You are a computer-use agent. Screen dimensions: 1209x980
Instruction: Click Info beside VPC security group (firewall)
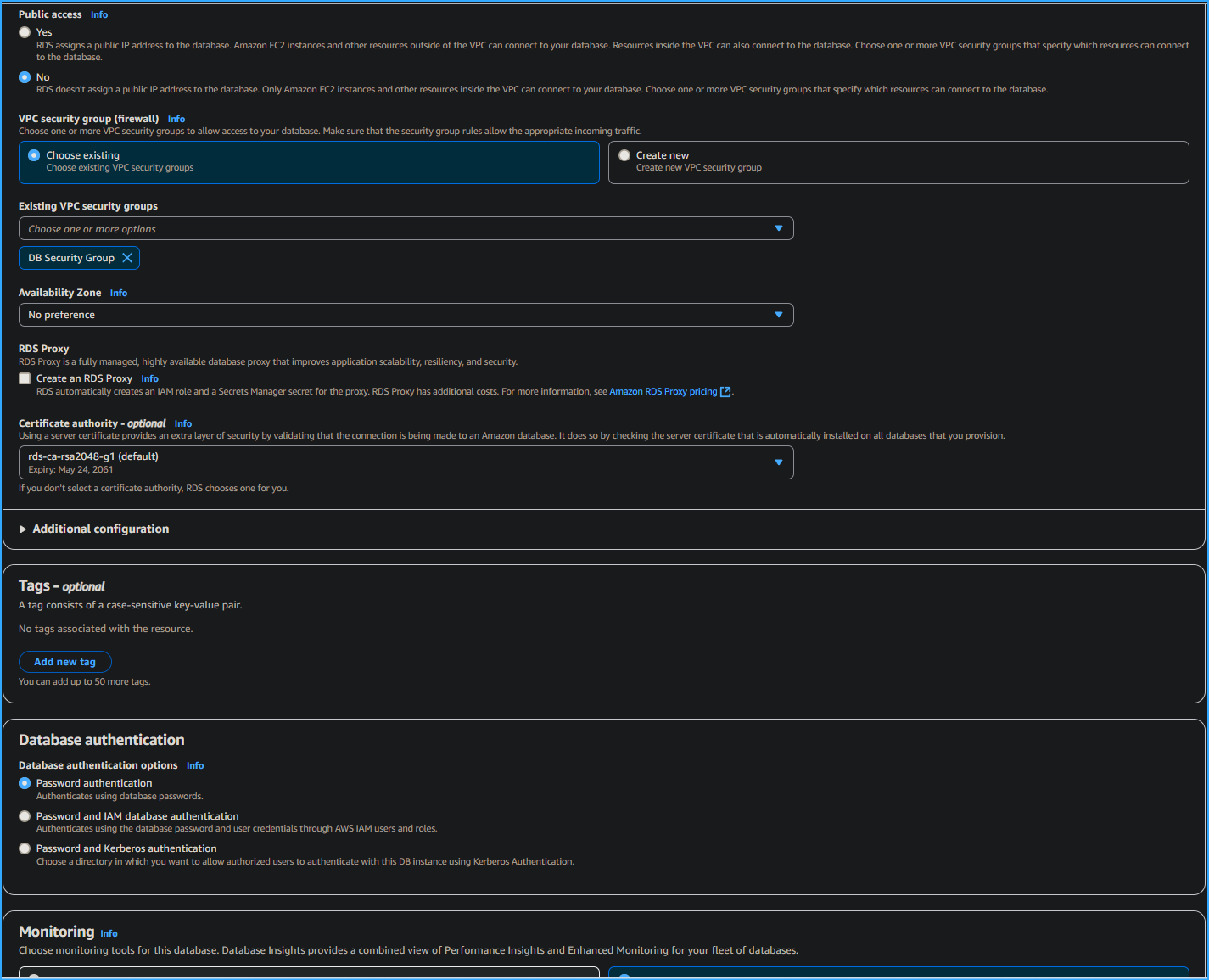(x=176, y=119)
